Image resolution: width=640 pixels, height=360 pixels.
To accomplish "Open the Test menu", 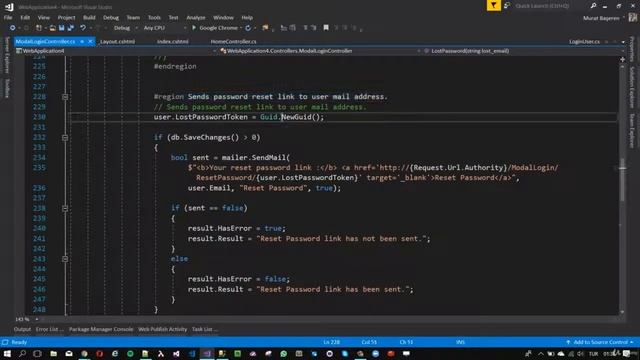I will (173, 18).
